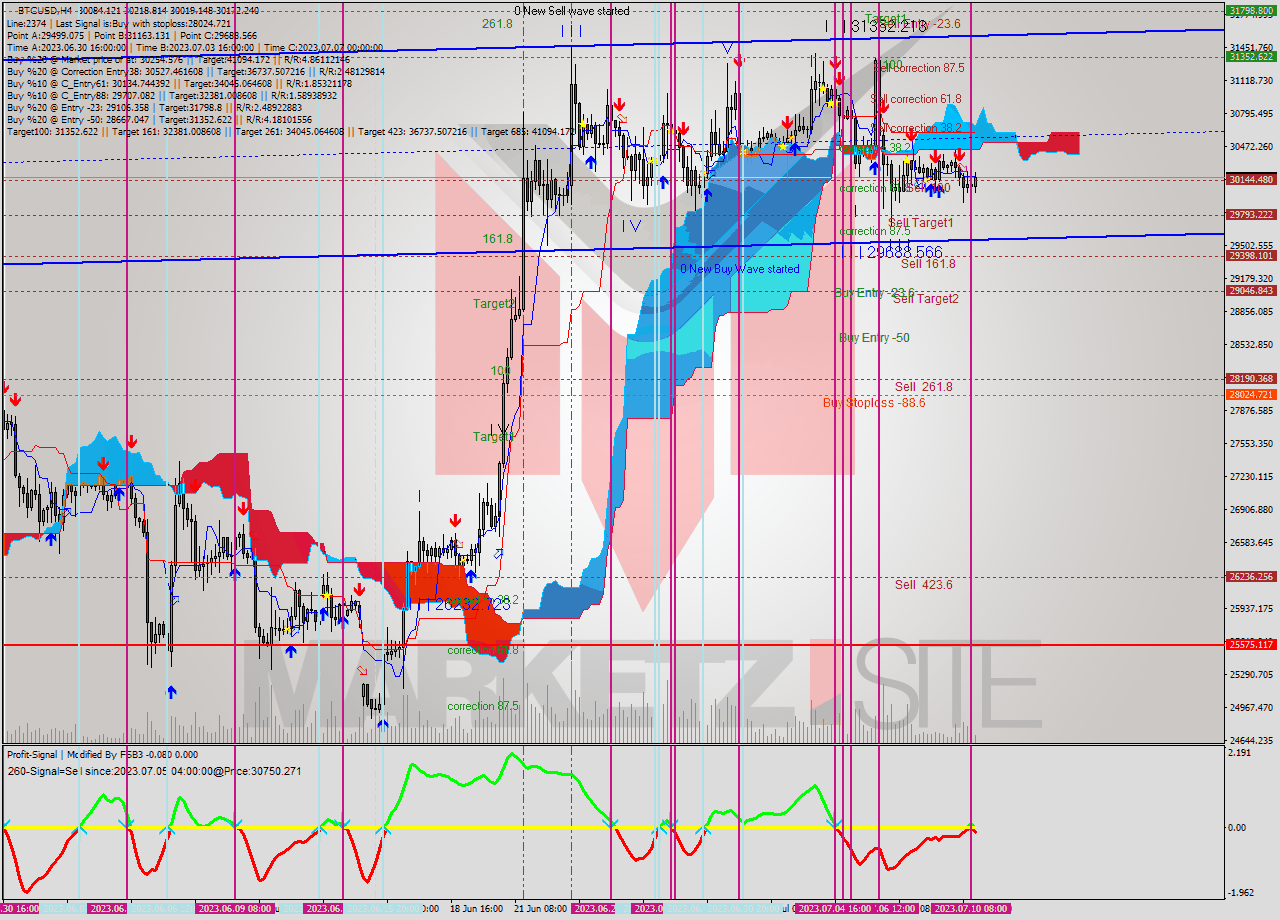Image resolution: width=1280 pixels, height=920 pixels.
Task: Click the 'Sell 423.6' label
Action: pyautogui.click(x=923, y=585)
